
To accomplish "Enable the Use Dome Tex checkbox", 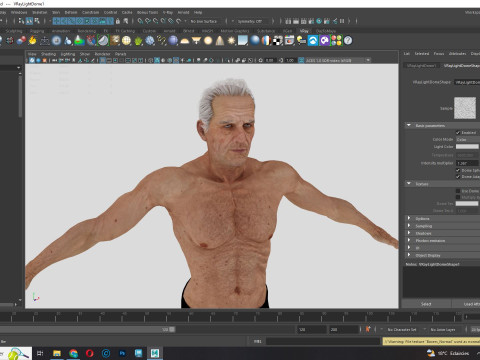I will [x=458, y=191].
